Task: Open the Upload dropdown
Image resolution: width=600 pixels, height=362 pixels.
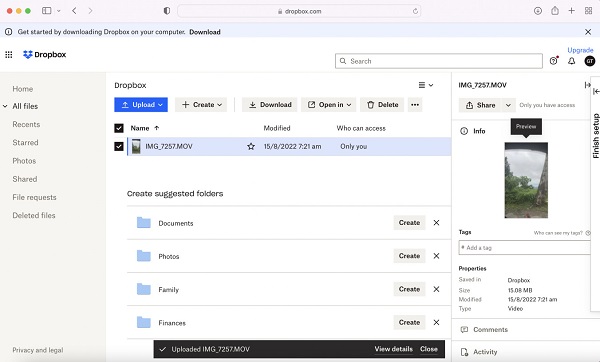Action: point(141,104)
